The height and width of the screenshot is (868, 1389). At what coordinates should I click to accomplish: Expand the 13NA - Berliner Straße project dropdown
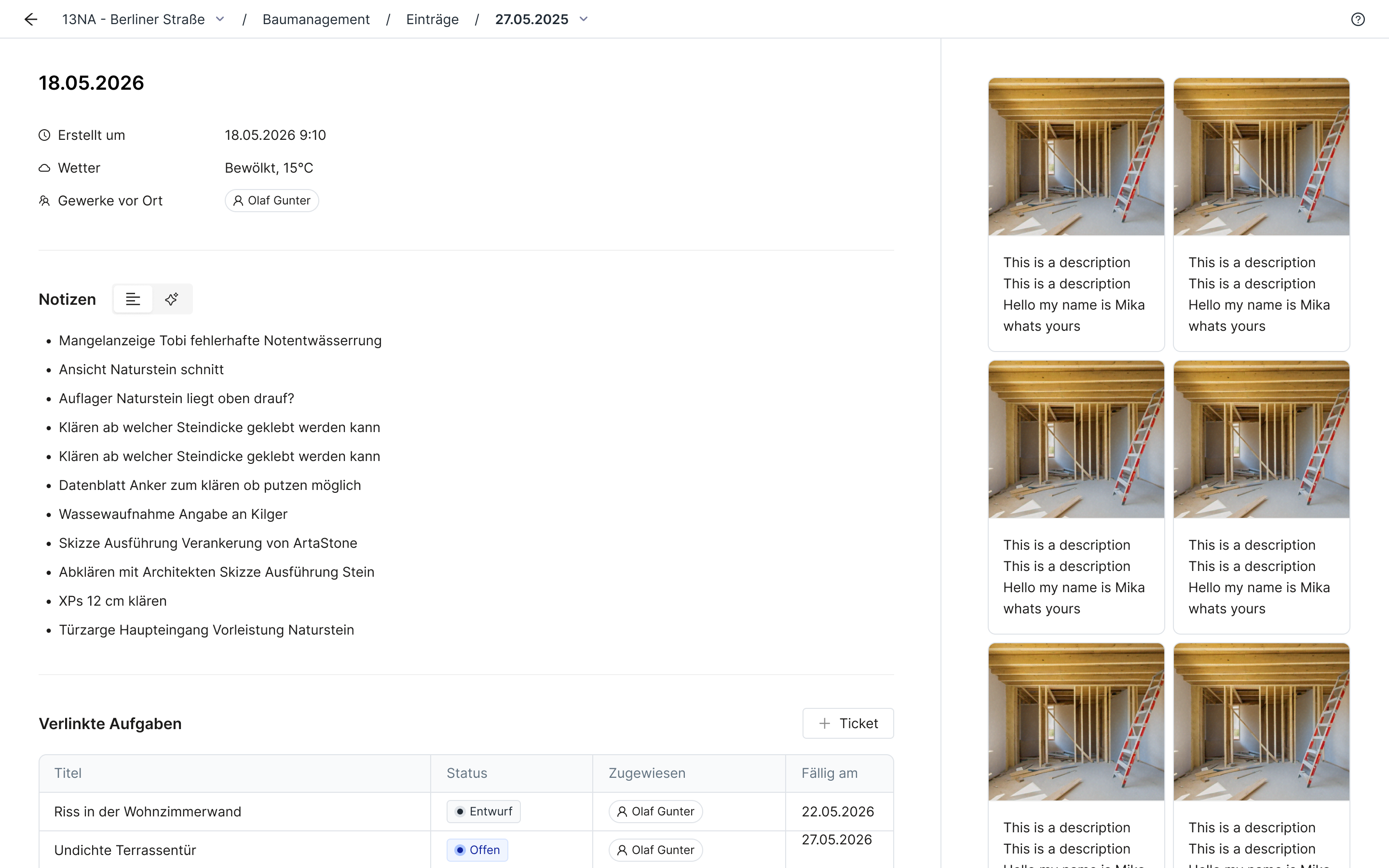pos(220,19)
